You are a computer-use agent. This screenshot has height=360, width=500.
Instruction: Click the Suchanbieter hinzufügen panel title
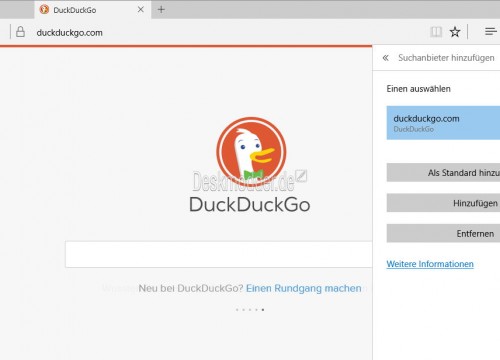click(x=446, y=58)
